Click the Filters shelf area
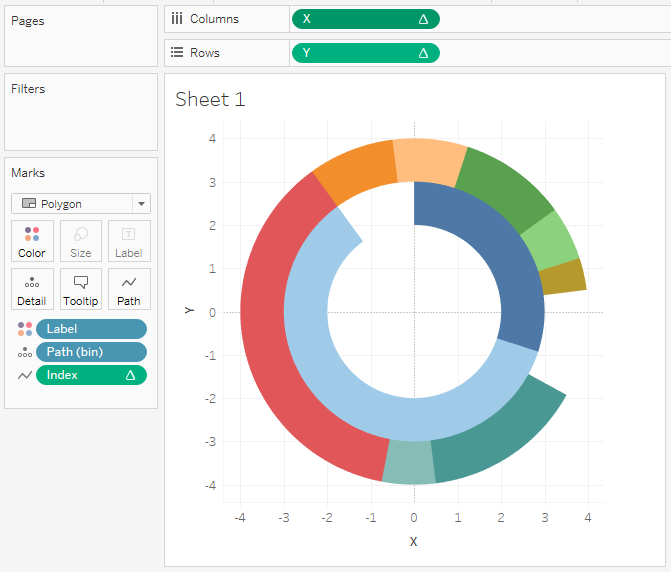The height and width of the screenshot is (572, 671). click(80, 120)
